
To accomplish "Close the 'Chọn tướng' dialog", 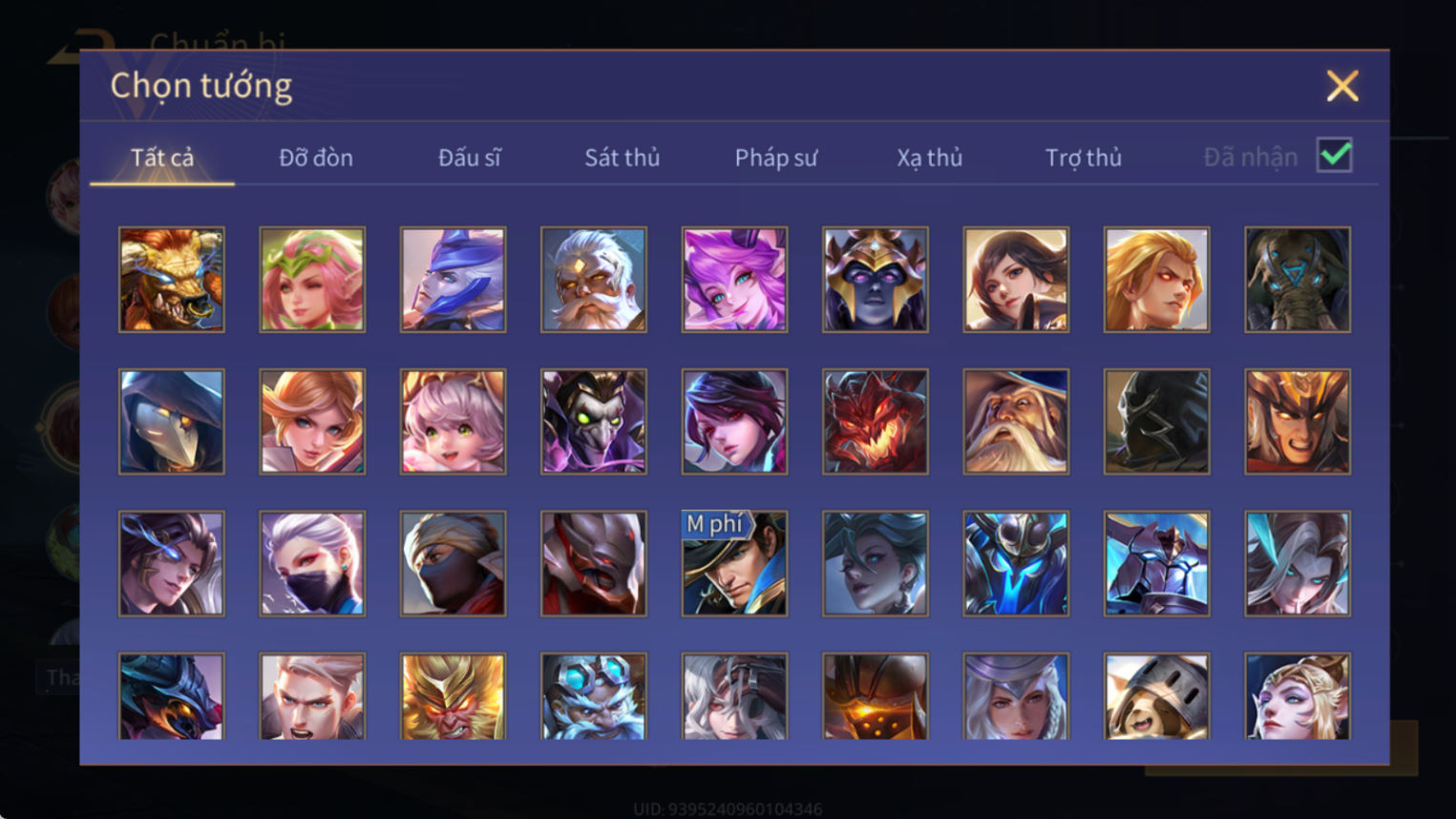I will tap(1342, 86).
